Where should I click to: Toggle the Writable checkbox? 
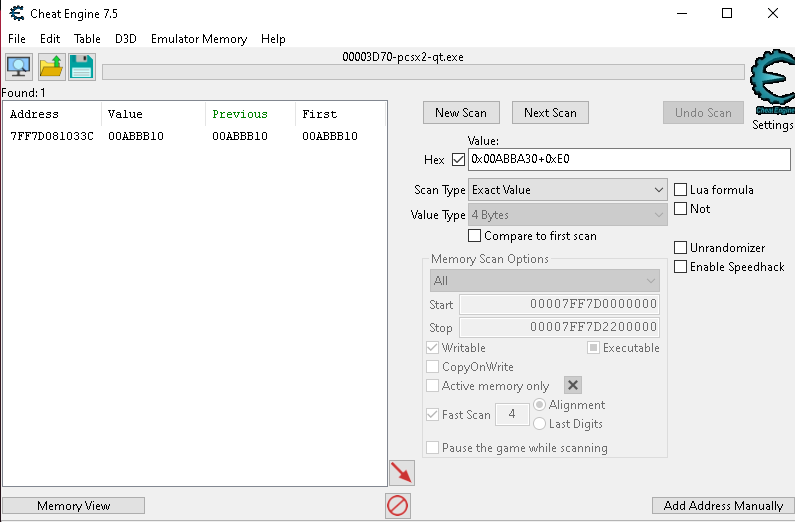click(432, 348)
